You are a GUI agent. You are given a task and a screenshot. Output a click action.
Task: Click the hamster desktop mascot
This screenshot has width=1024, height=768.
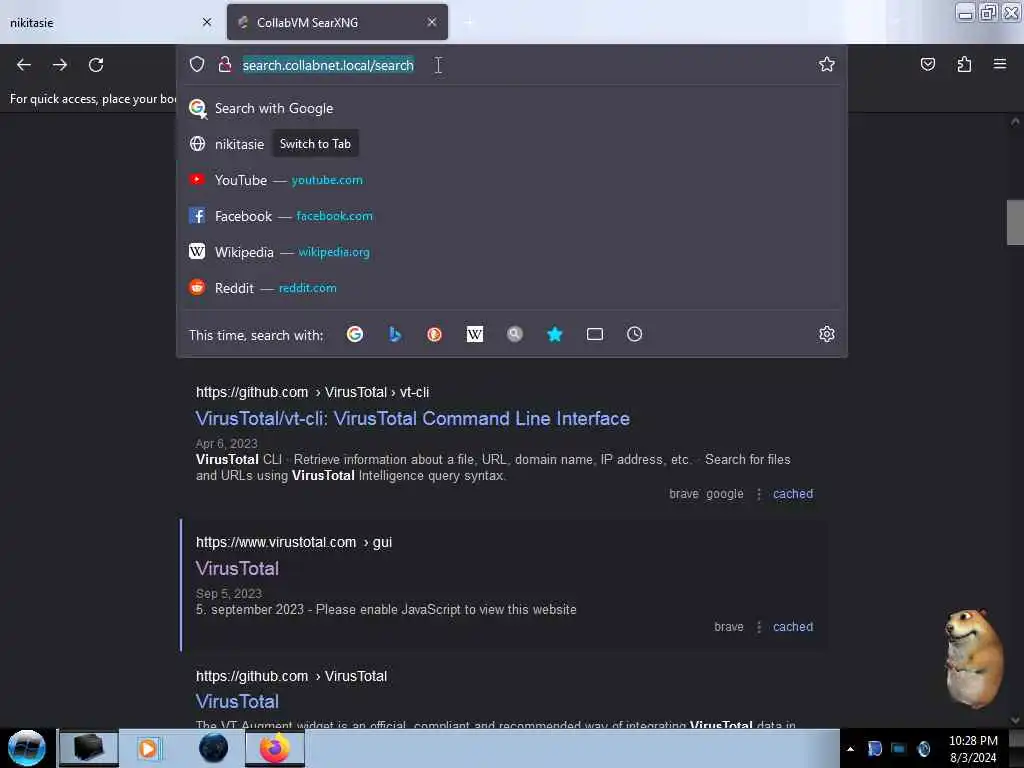click(x=973, y=658)
